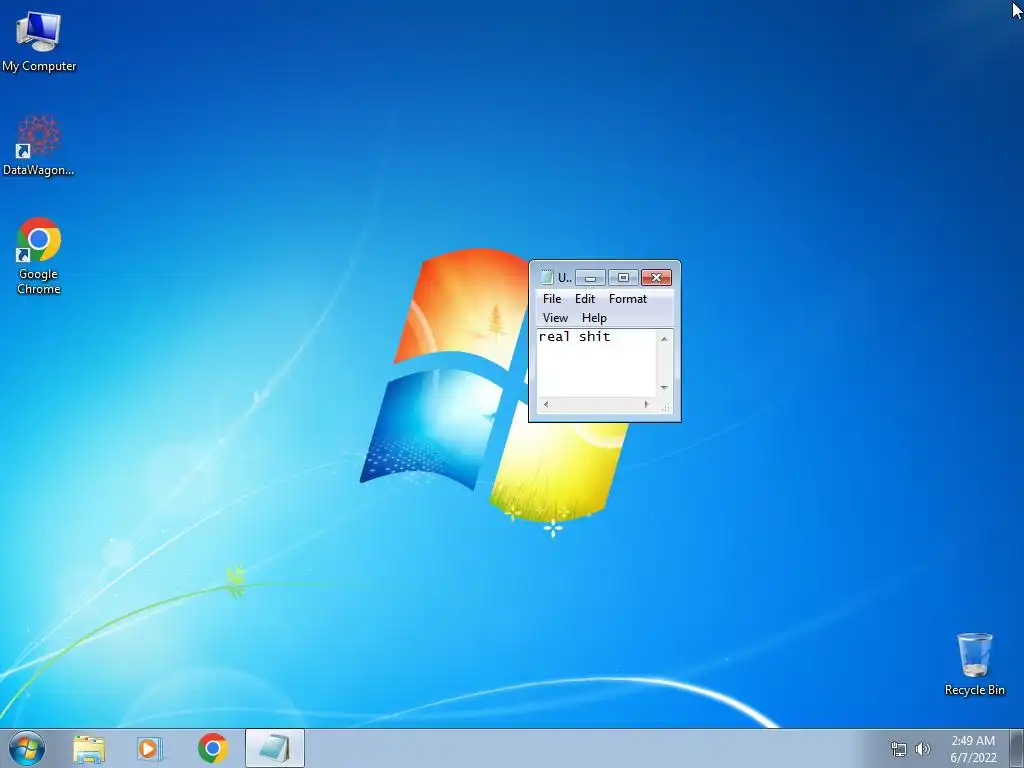Open network status tray icon
Screen dimensions: 1024x768
pyautogui.click(x=899, y=749)
